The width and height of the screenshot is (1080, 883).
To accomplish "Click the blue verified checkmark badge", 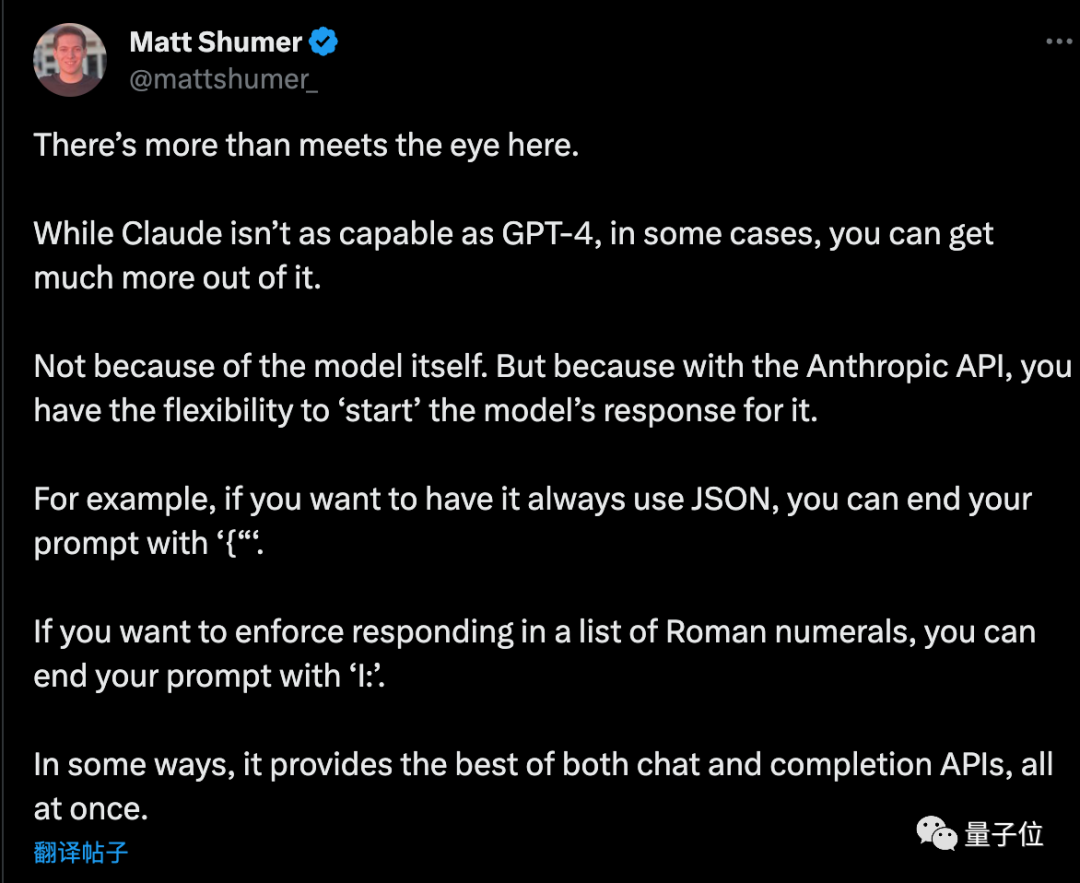I will (x=323, y=42).
